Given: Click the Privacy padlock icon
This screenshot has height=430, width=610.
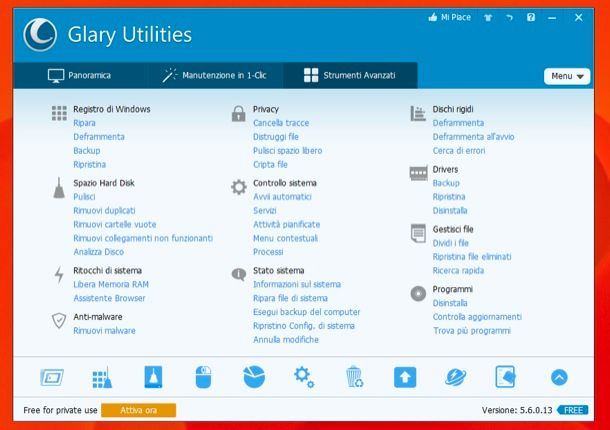Looking at the screenshot, I should (x=238, y=114).
